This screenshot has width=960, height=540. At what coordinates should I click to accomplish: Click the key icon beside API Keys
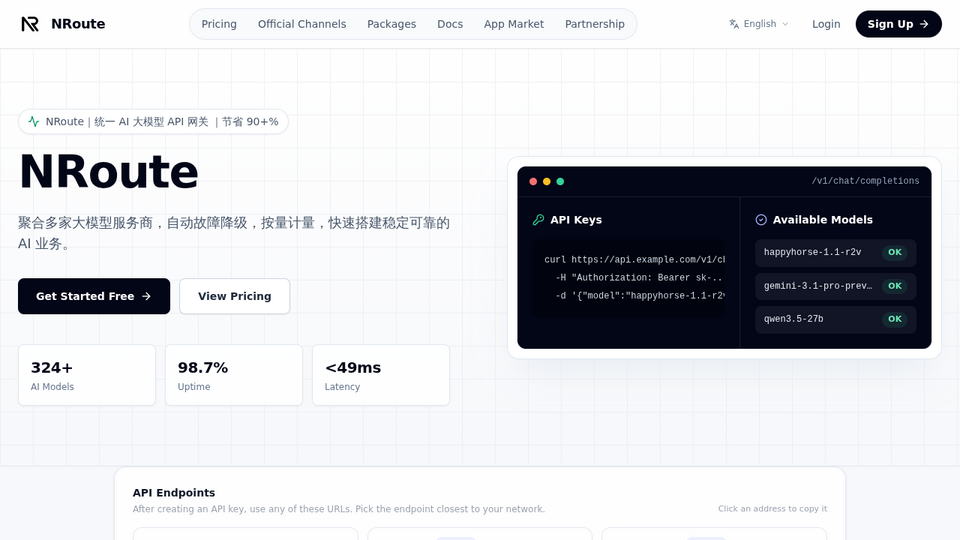point(538,220)
